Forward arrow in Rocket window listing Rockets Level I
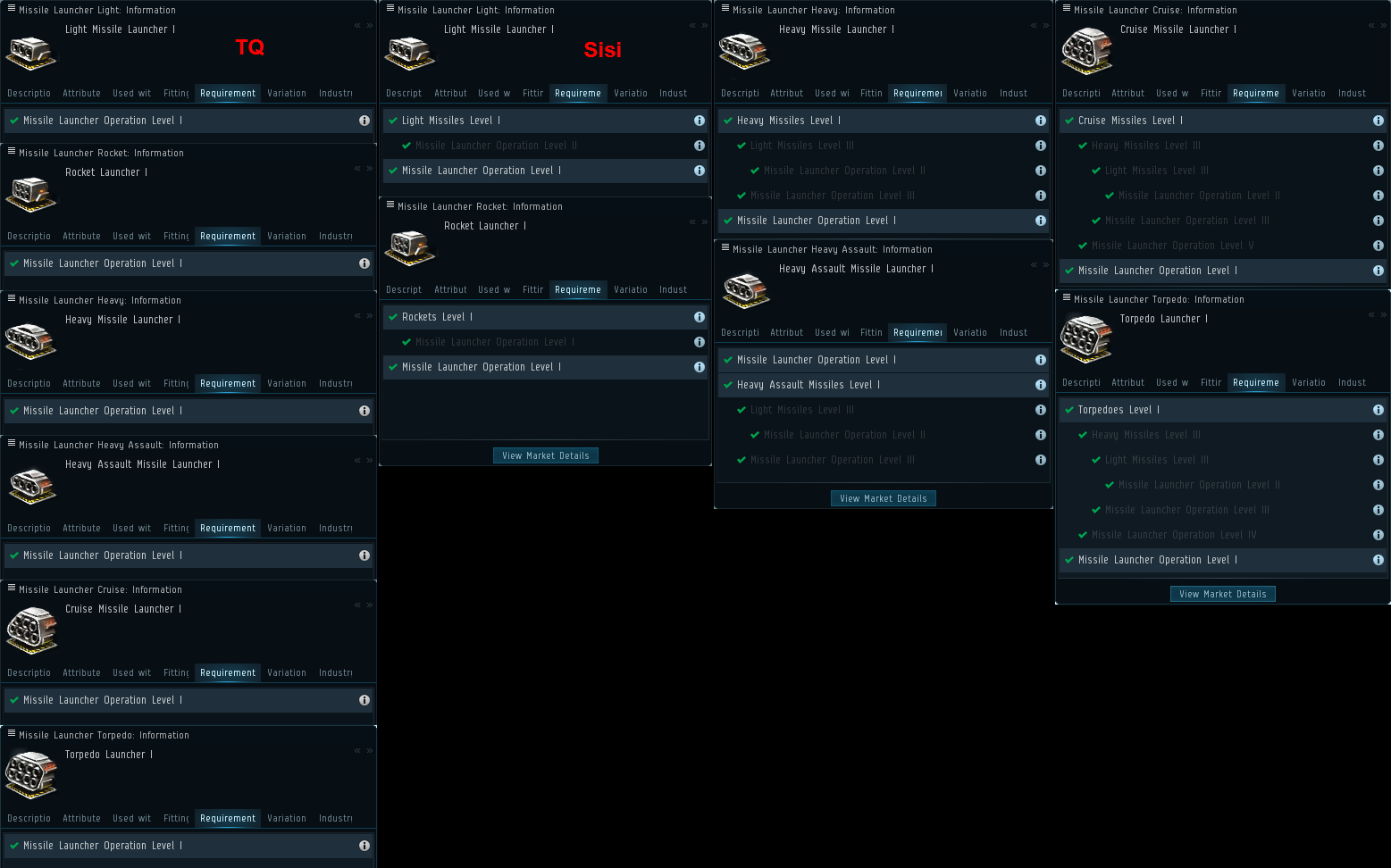Image resolution: width=1391 pixels, height=868 pixels. [704, 221]
